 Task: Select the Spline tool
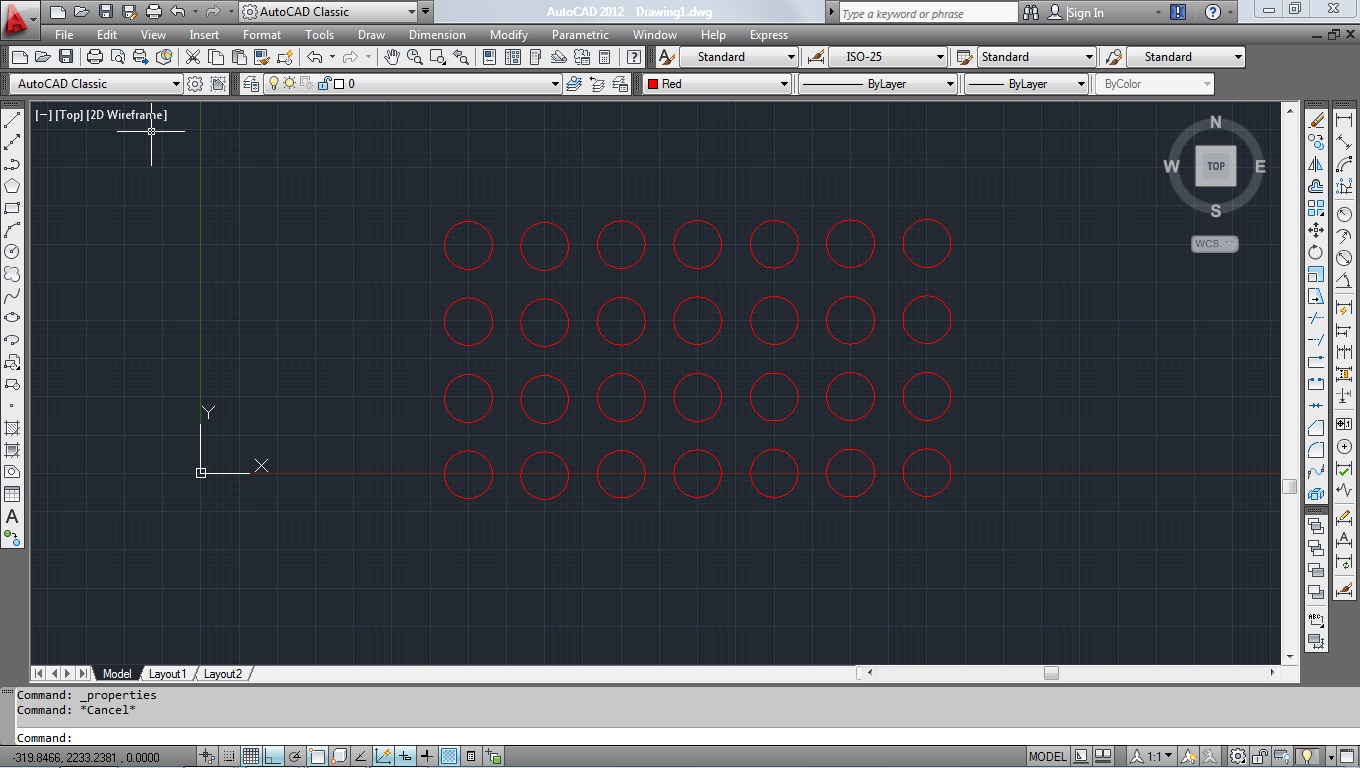[x=12, y=296]
